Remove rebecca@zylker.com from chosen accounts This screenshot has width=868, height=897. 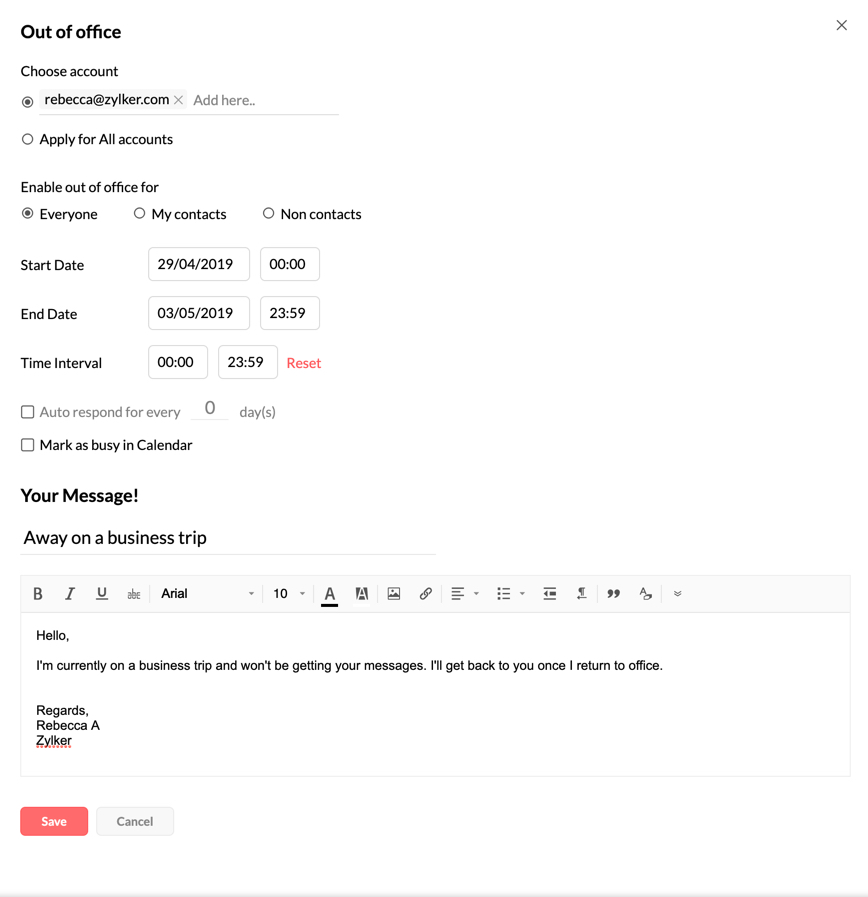[179, 100]
